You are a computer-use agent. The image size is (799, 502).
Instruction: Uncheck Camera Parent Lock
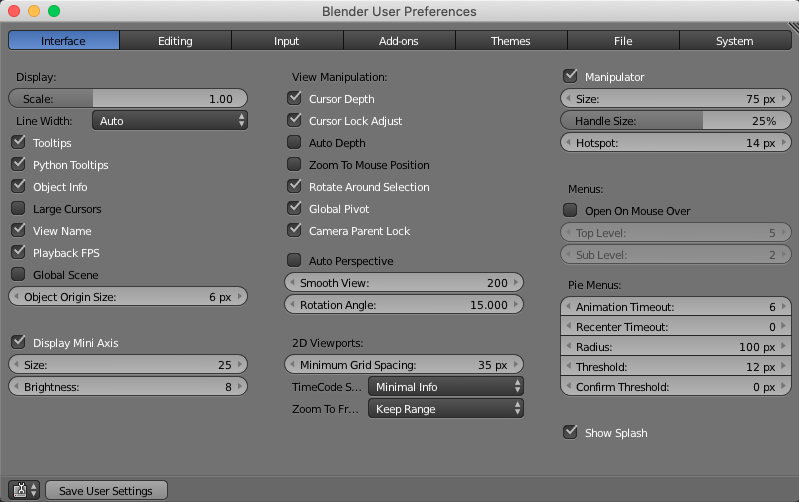[294, 230]
